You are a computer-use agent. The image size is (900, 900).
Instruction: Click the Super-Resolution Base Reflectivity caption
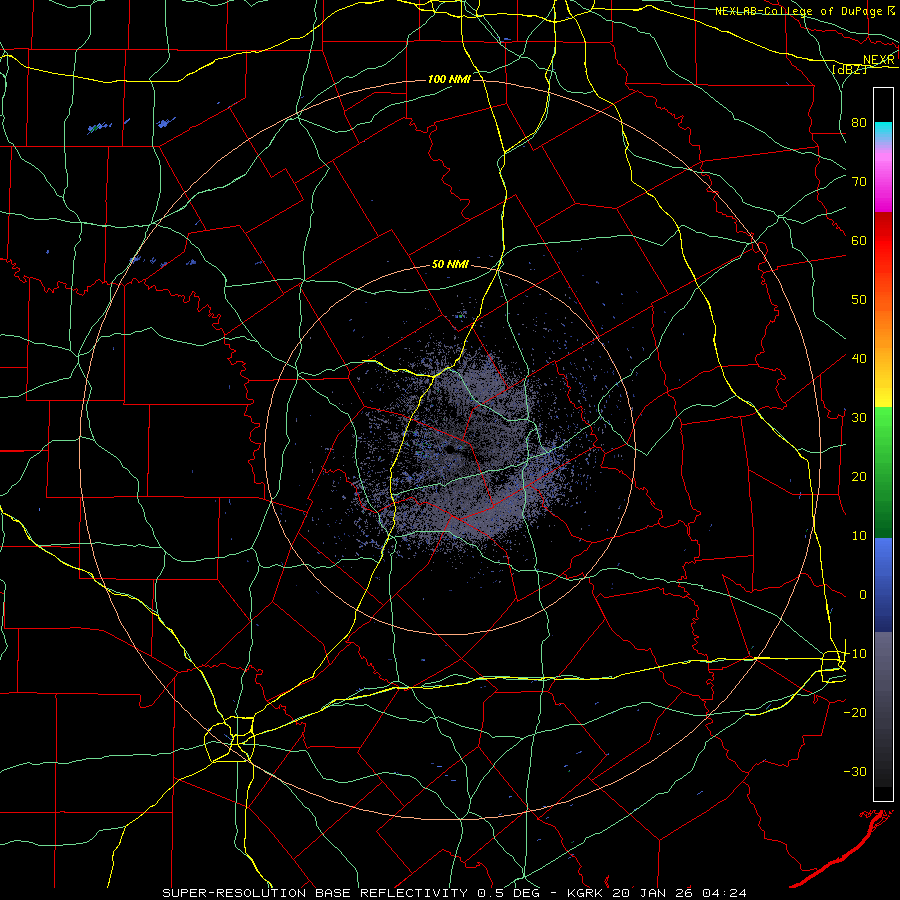[455, 893]
